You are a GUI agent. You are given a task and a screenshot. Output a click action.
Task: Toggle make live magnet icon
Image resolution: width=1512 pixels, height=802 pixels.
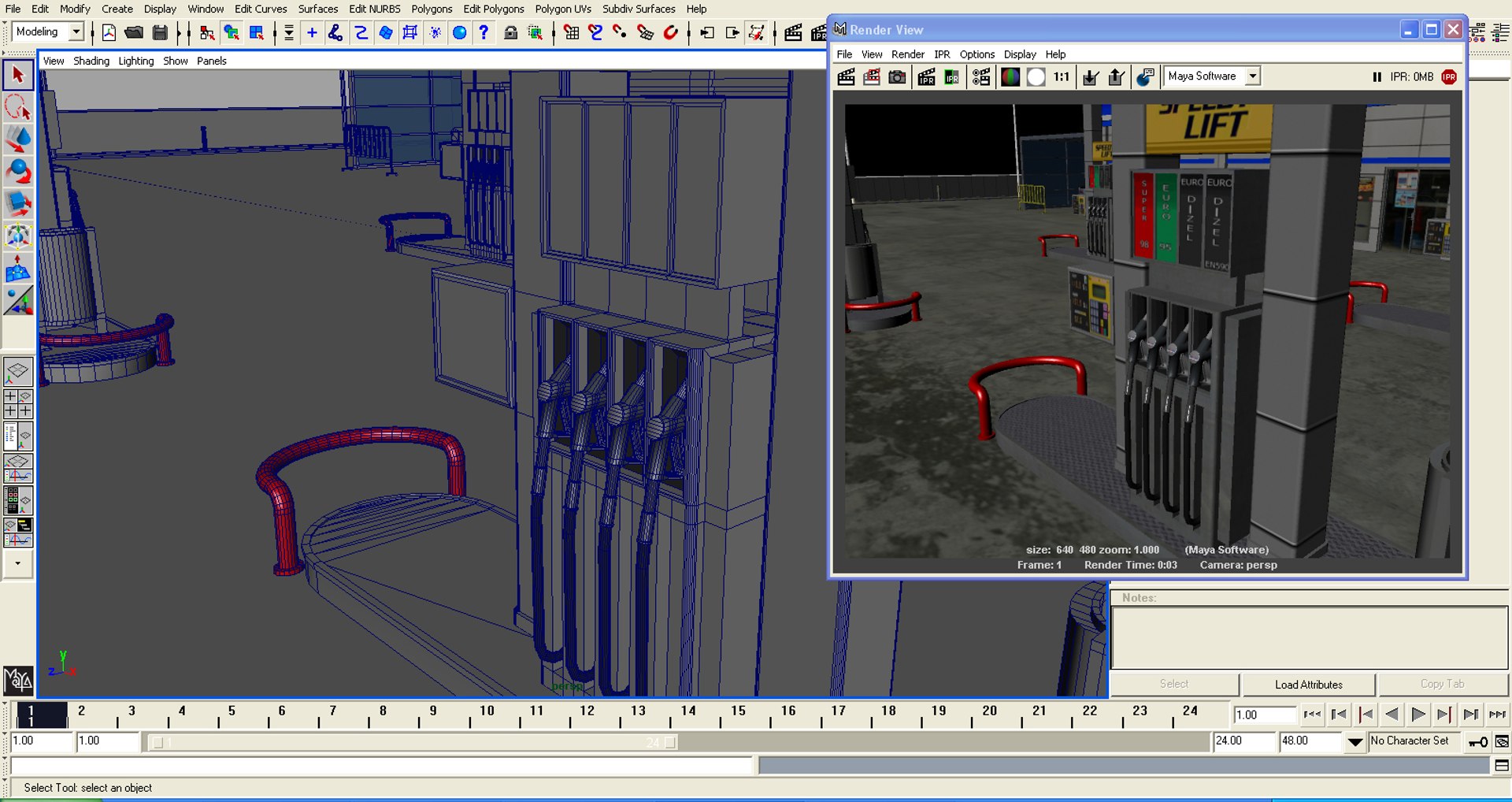(x=671, y=32)
